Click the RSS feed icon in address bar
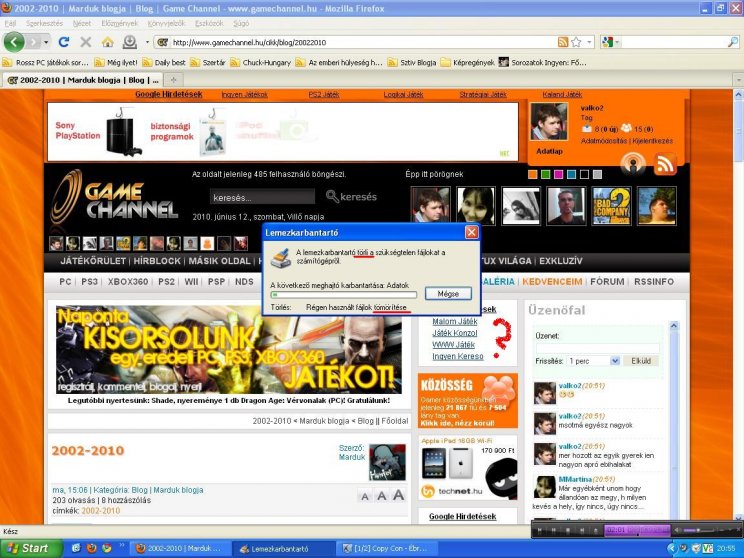The width and height of the screenshot is (744, 558). (x=563, y=42)
